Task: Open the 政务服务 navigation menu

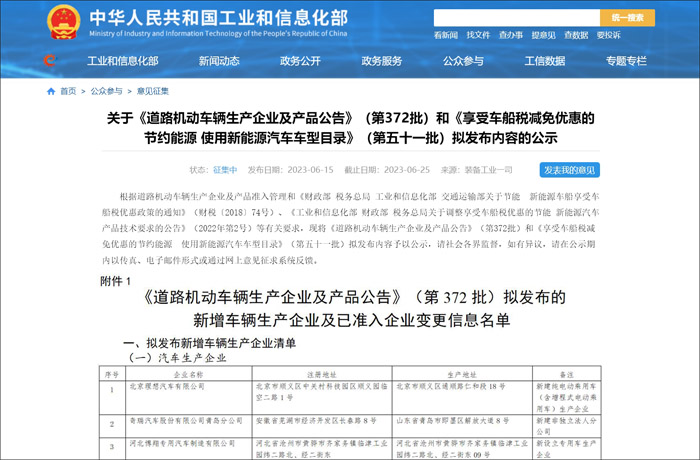Action: [382, 61]
